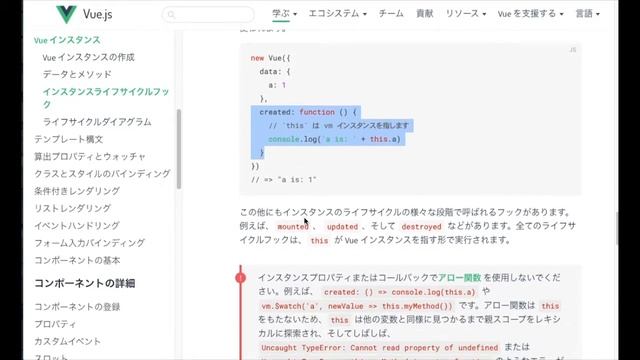
Task: Click the console.log code line
Action: coord(334,139)
